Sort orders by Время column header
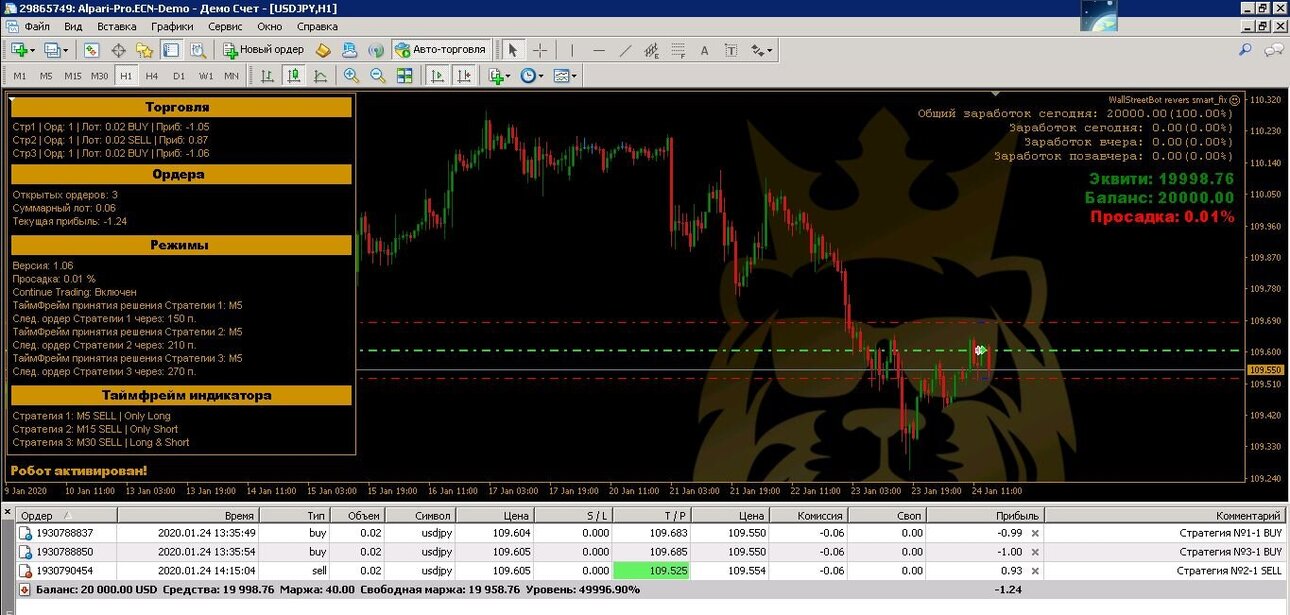 pos(188,515)
